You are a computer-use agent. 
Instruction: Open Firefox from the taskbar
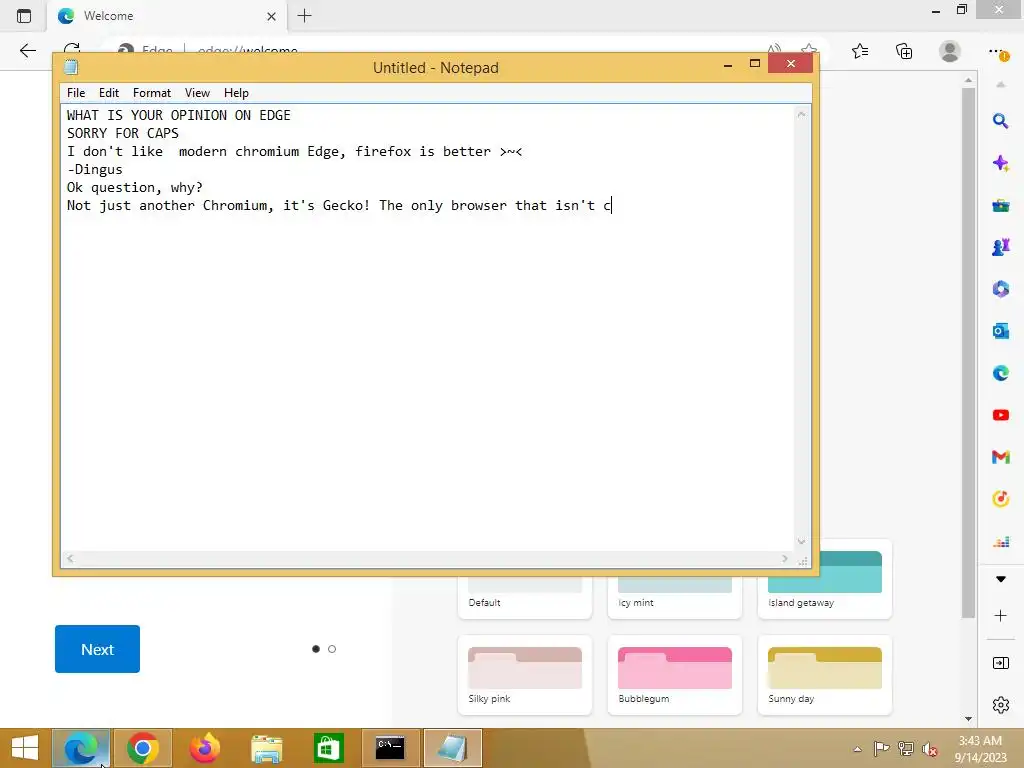204,748
